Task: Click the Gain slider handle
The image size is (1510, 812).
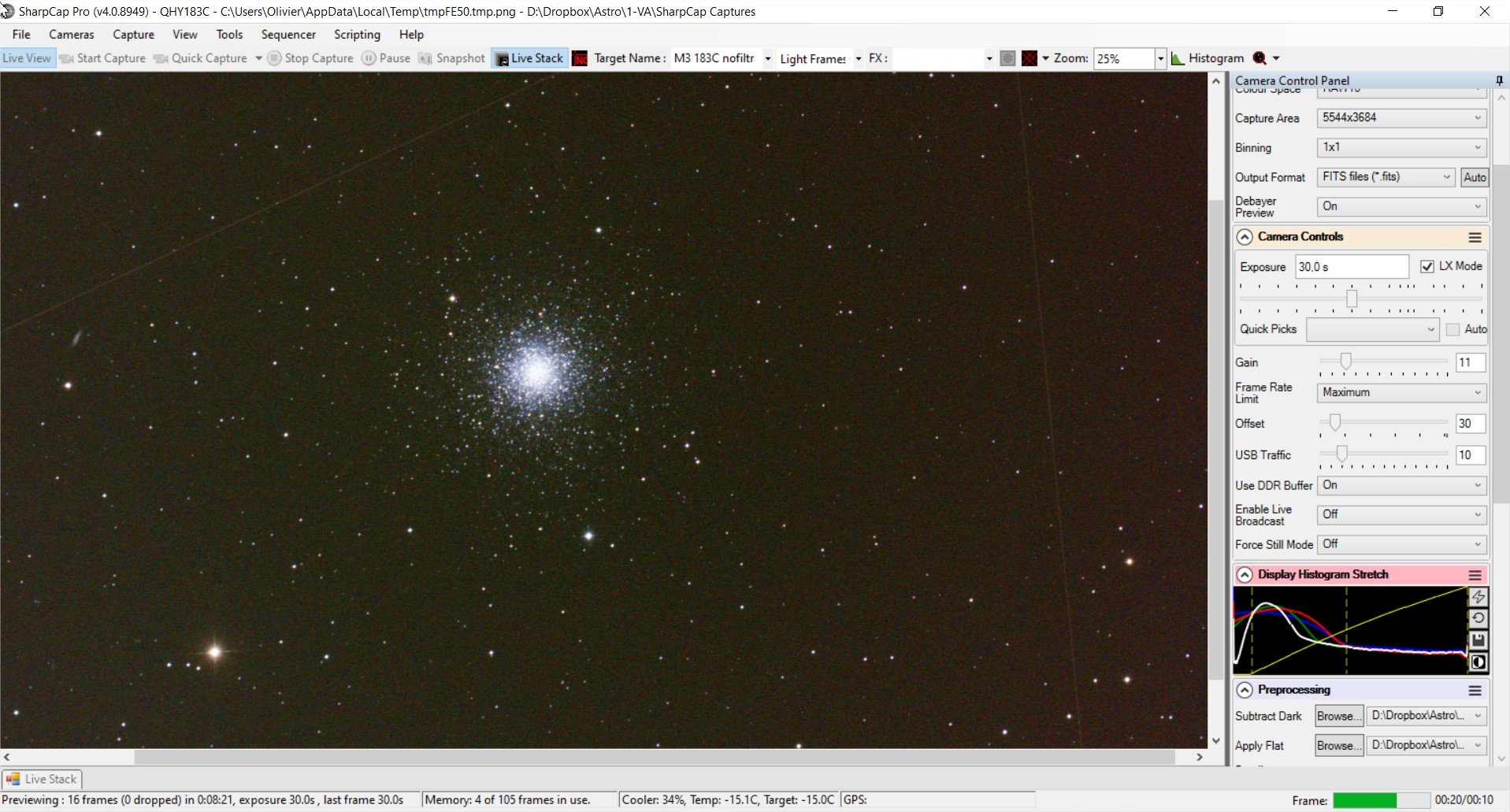Action: click(1346, 361)
